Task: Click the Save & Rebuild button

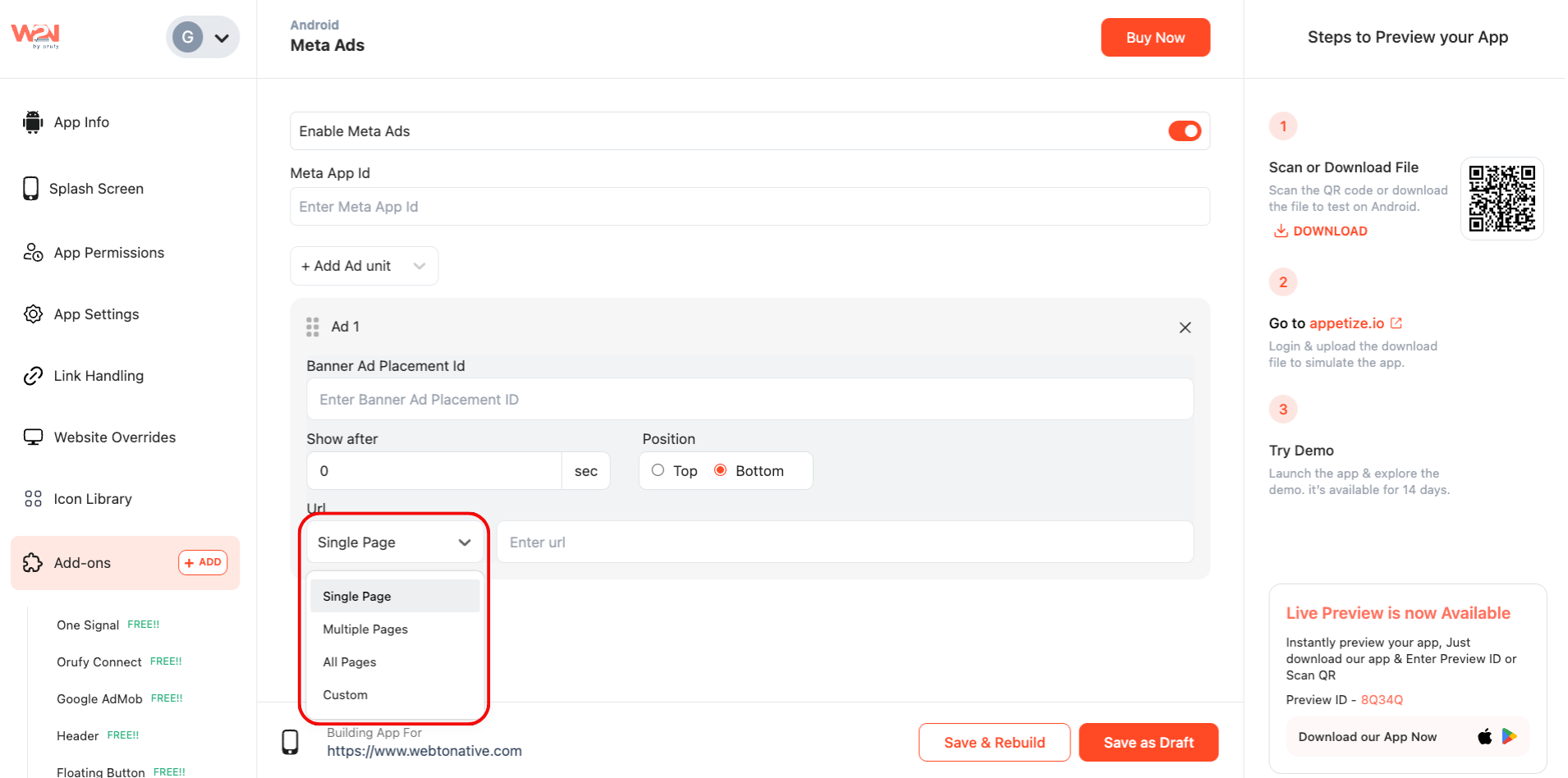Action: click(994, 743)
